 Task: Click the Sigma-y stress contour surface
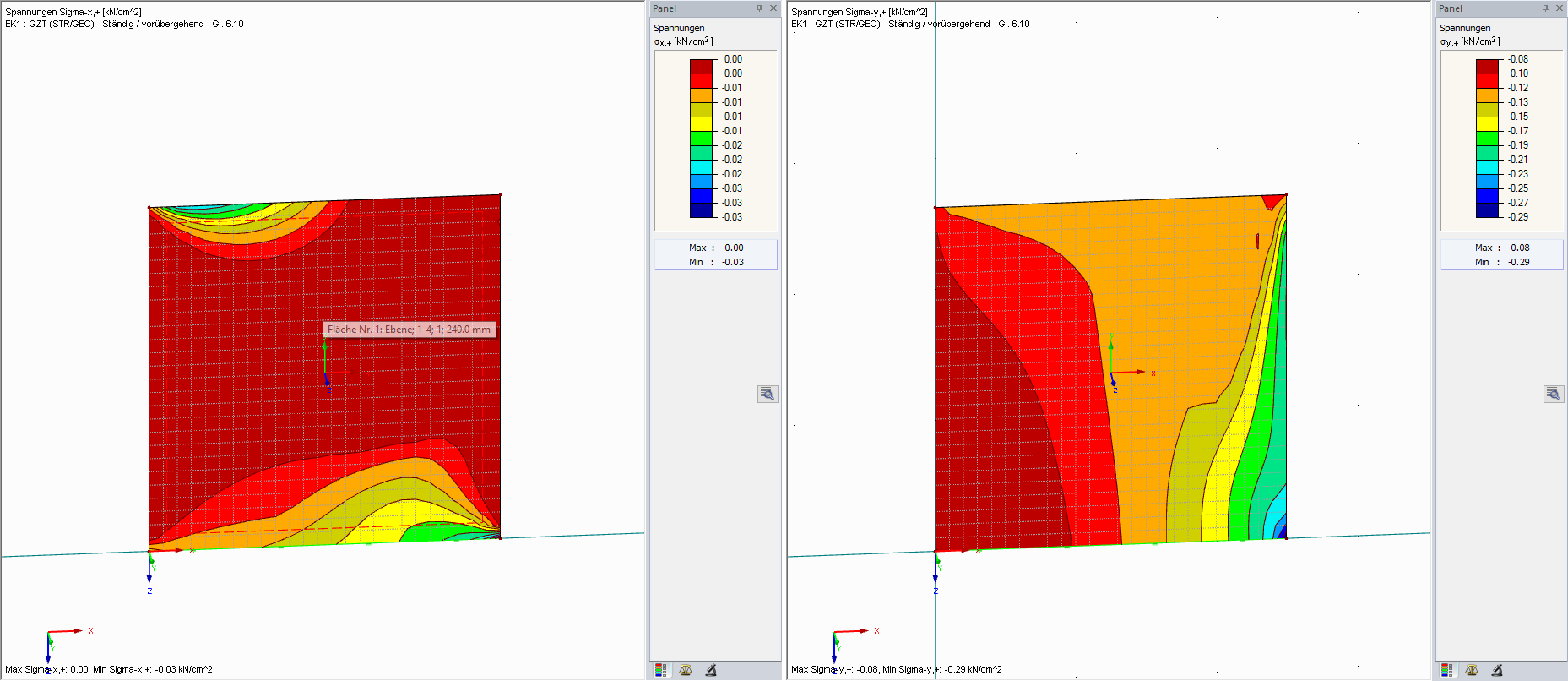coord(1110,373)
